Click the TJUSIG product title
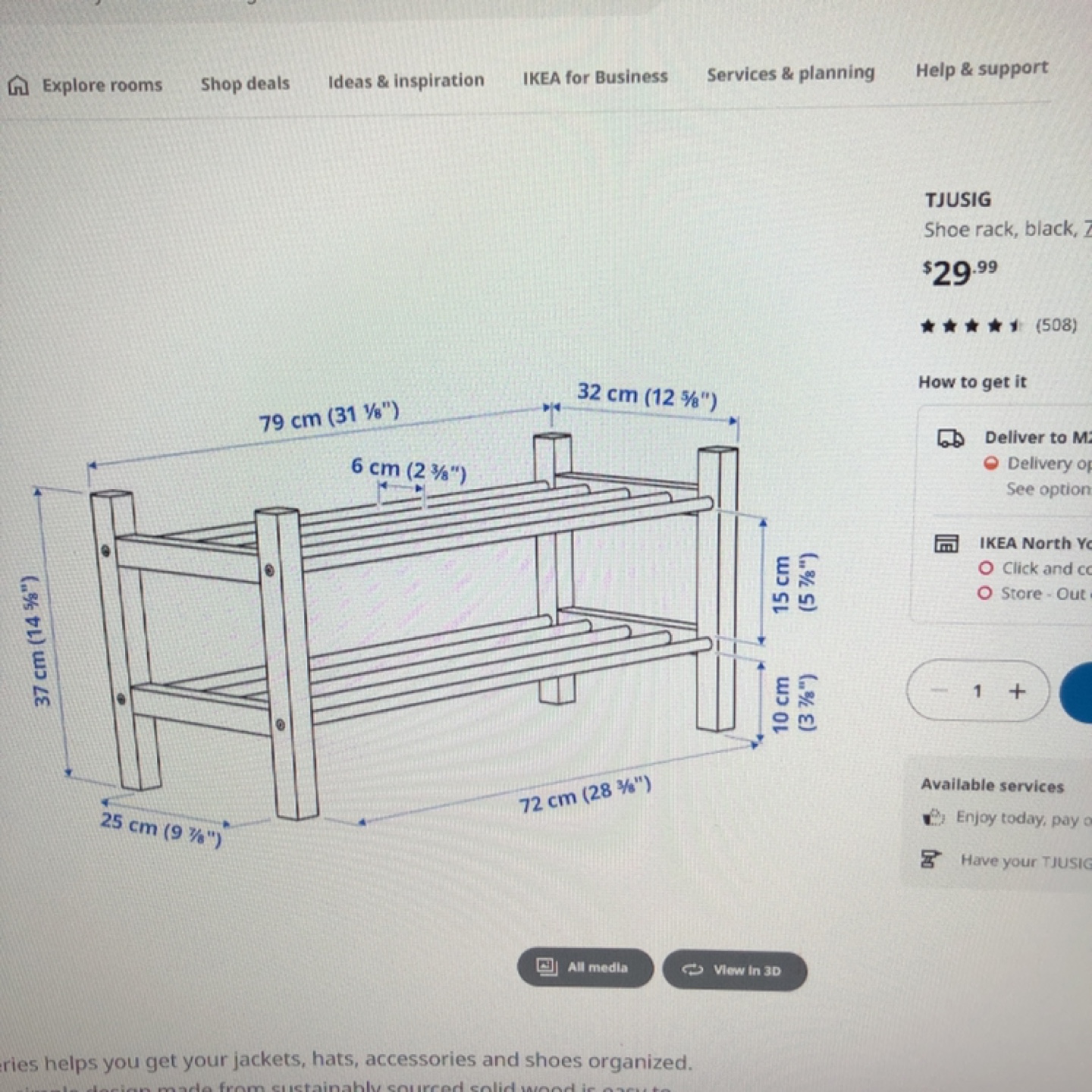Viewport: 1092px width, 1092px height. 958,200
